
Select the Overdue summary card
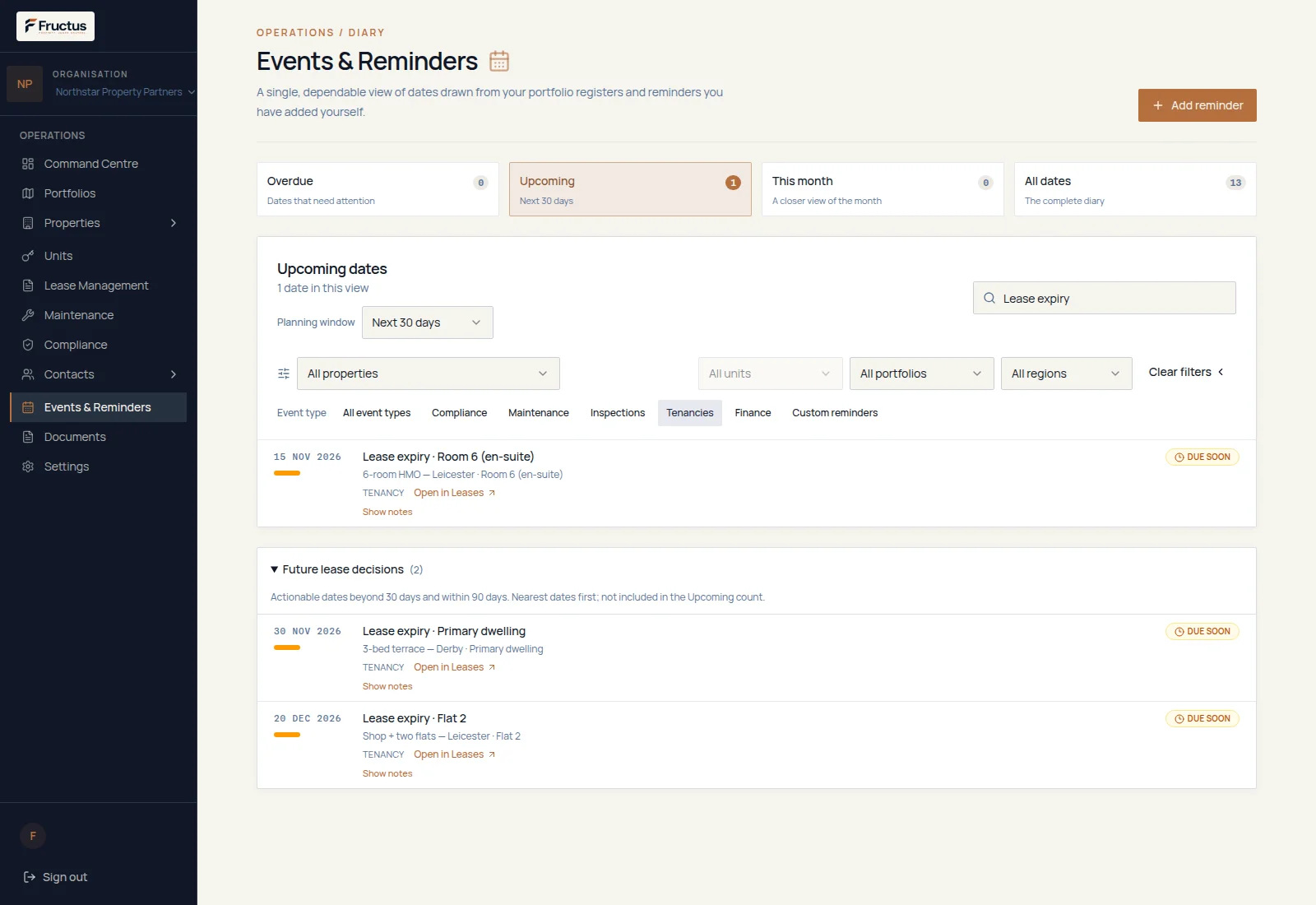pyautogui.click(x=378, y=189)
